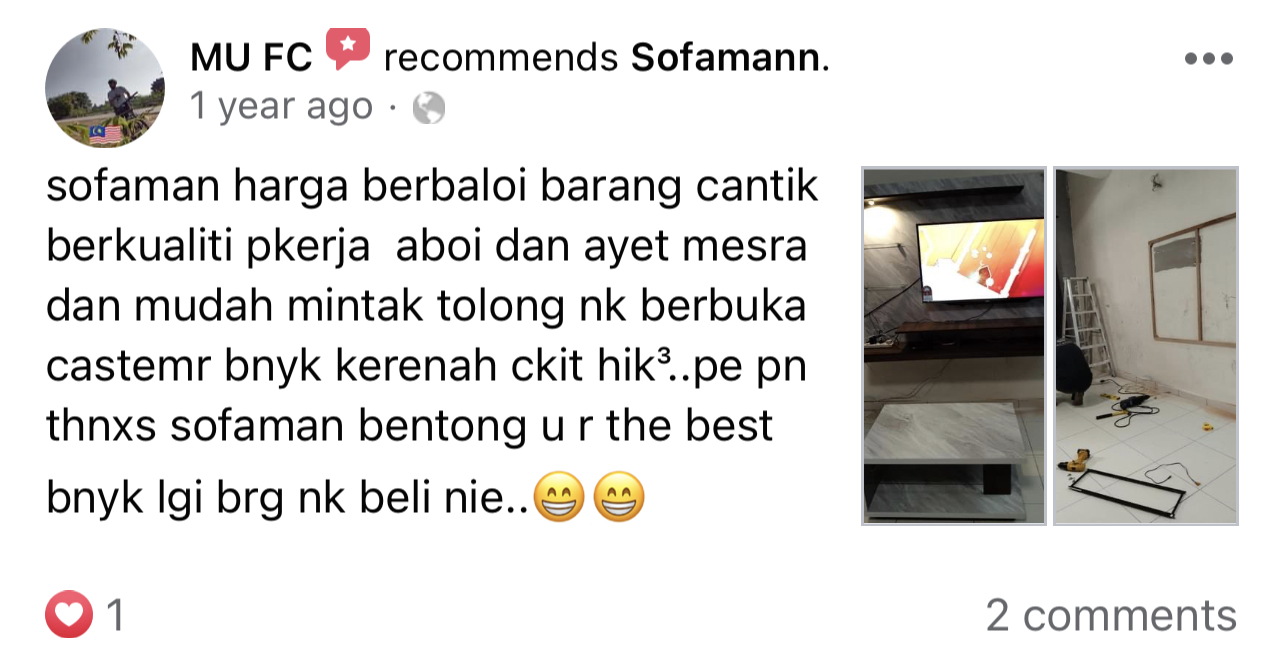Click the word recommends in header
The height and width of the screenshot is (664, 1284).
pos(501,59)
